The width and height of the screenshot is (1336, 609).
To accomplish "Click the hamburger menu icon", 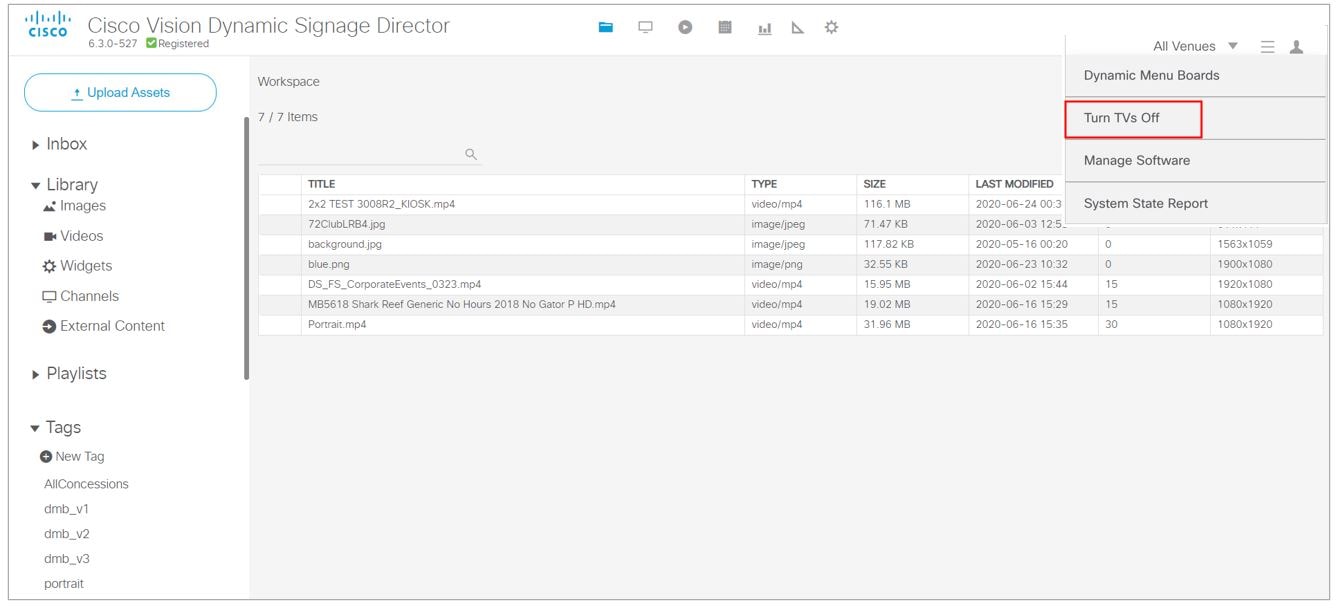I will 1266,46.
